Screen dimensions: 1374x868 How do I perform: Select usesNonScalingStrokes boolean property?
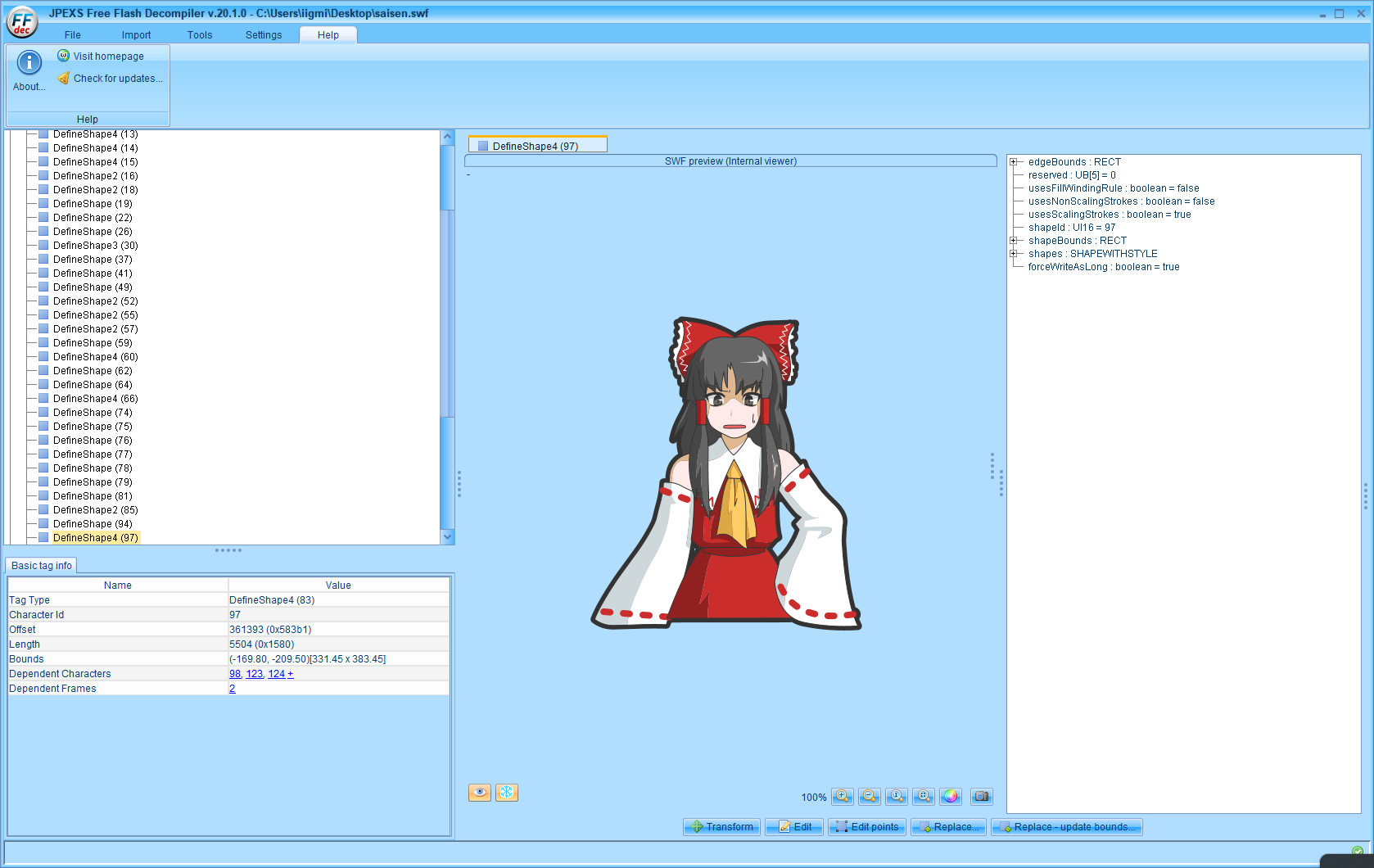point(1121,201)
